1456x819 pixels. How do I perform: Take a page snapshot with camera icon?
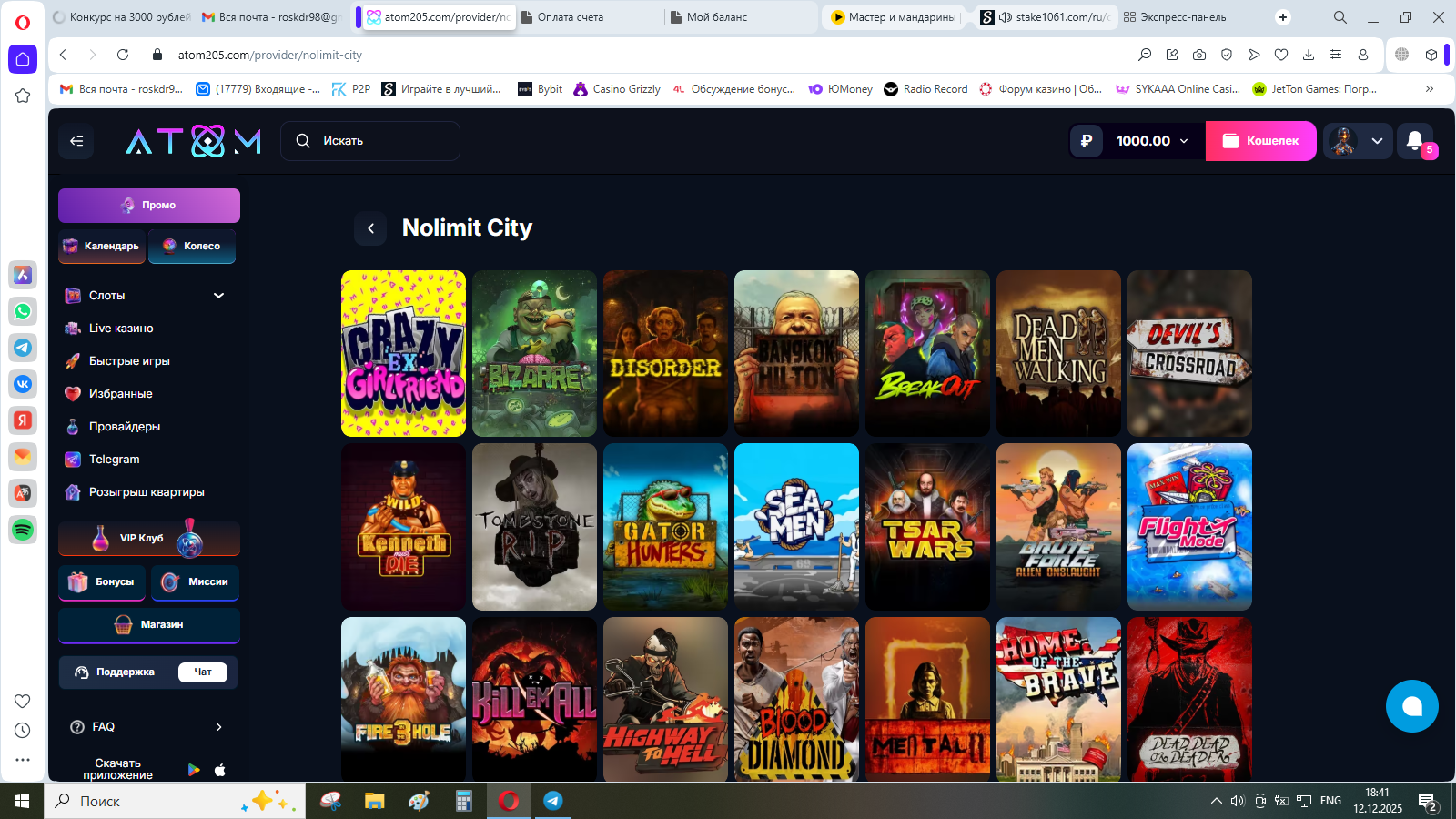coord(1199,55)
